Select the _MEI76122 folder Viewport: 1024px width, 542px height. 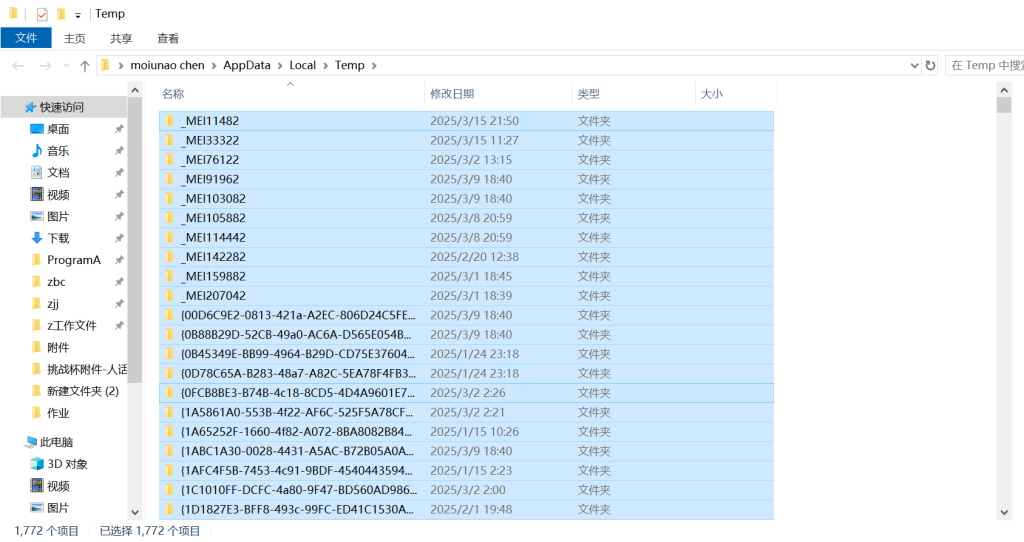click(x=210, y=160)
